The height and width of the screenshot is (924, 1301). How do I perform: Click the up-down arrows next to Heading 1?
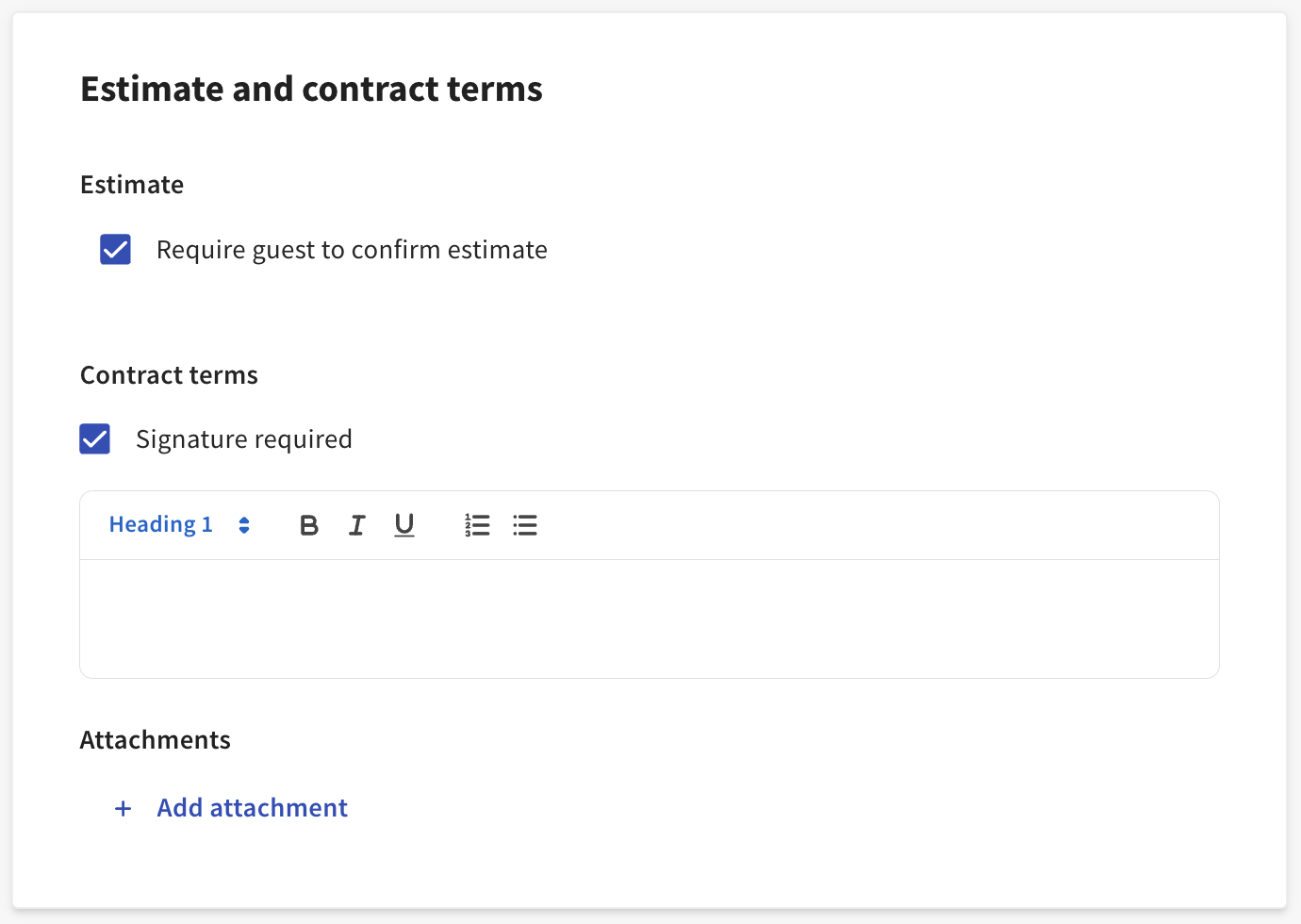click(x=244, y=525)
